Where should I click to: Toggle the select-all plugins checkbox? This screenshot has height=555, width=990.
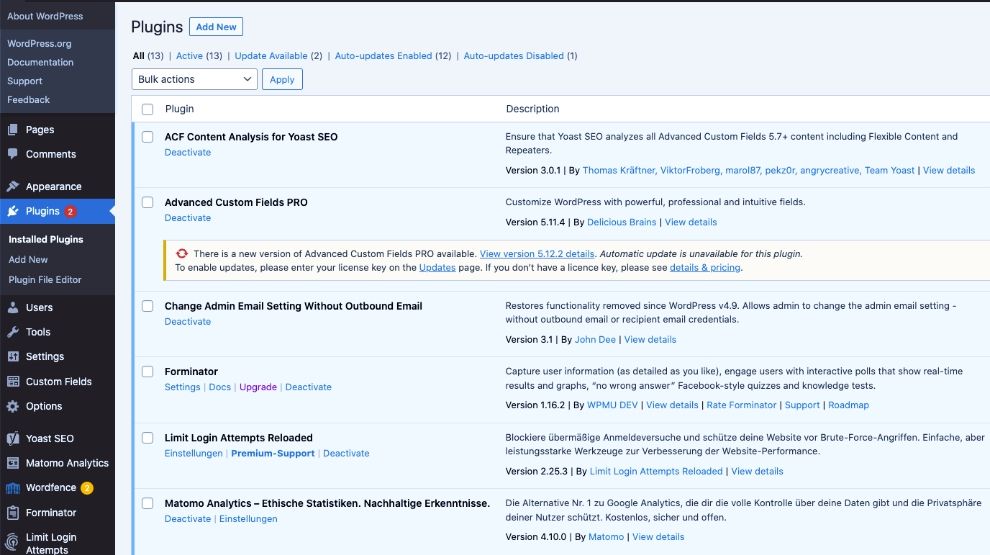[147, 109]
